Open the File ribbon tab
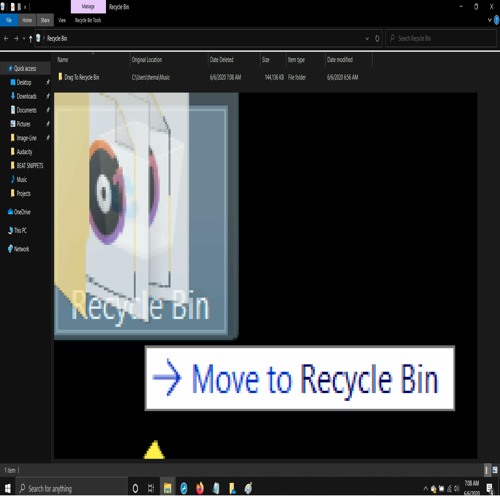Screen dimensions: 500x500 9,20
